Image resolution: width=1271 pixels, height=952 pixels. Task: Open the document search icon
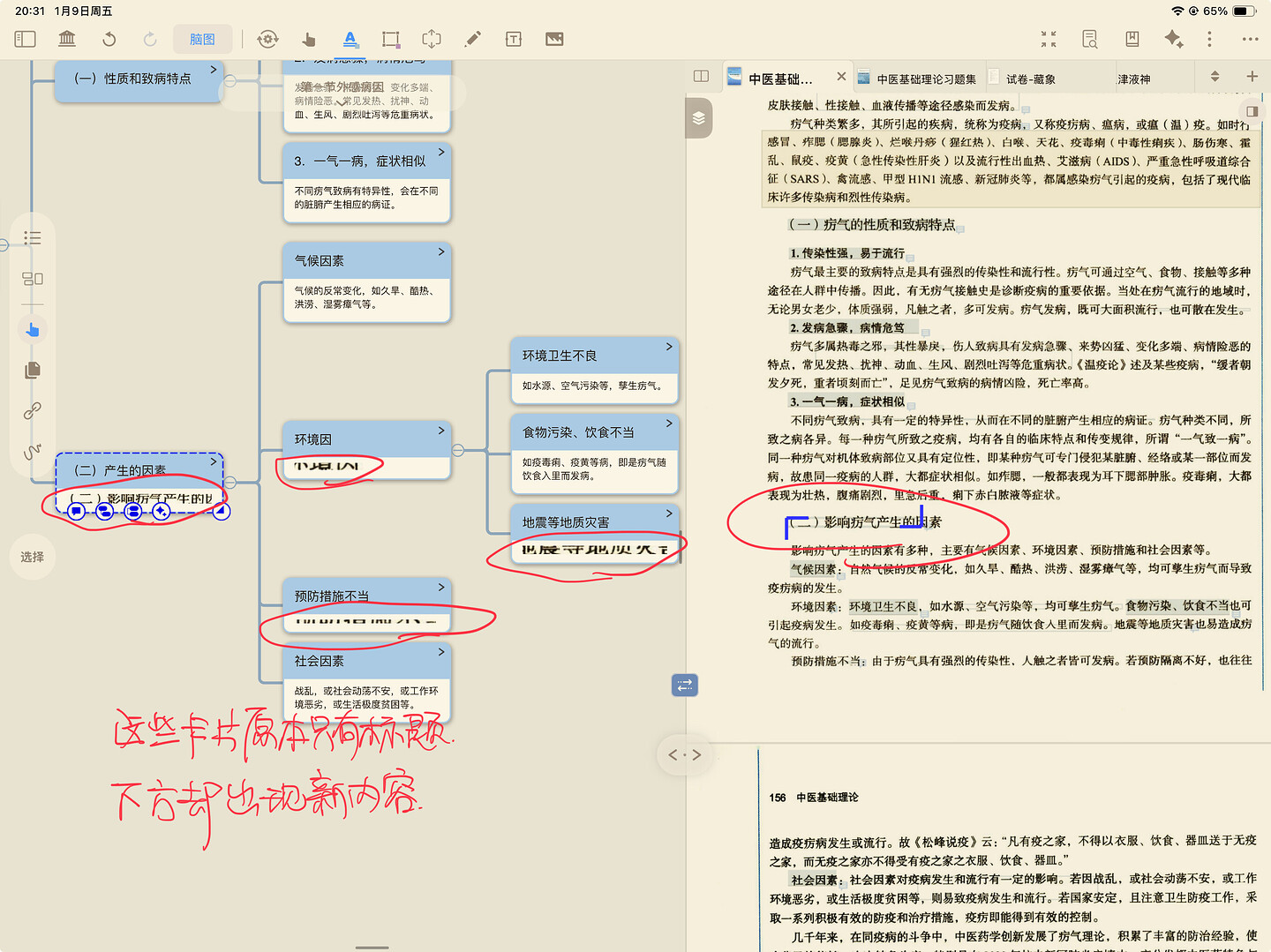coord(1090,39)
